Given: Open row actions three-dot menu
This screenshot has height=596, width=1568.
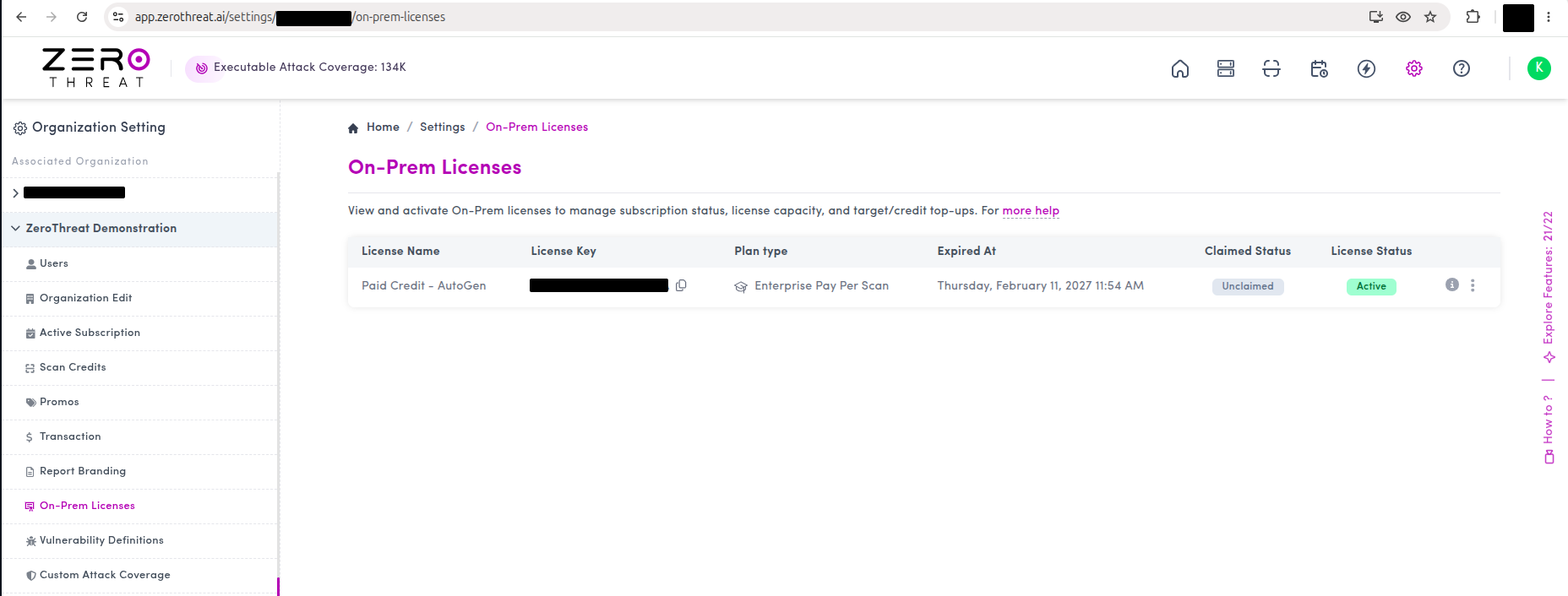Looking at the screenshot, I should [1473, 285].
